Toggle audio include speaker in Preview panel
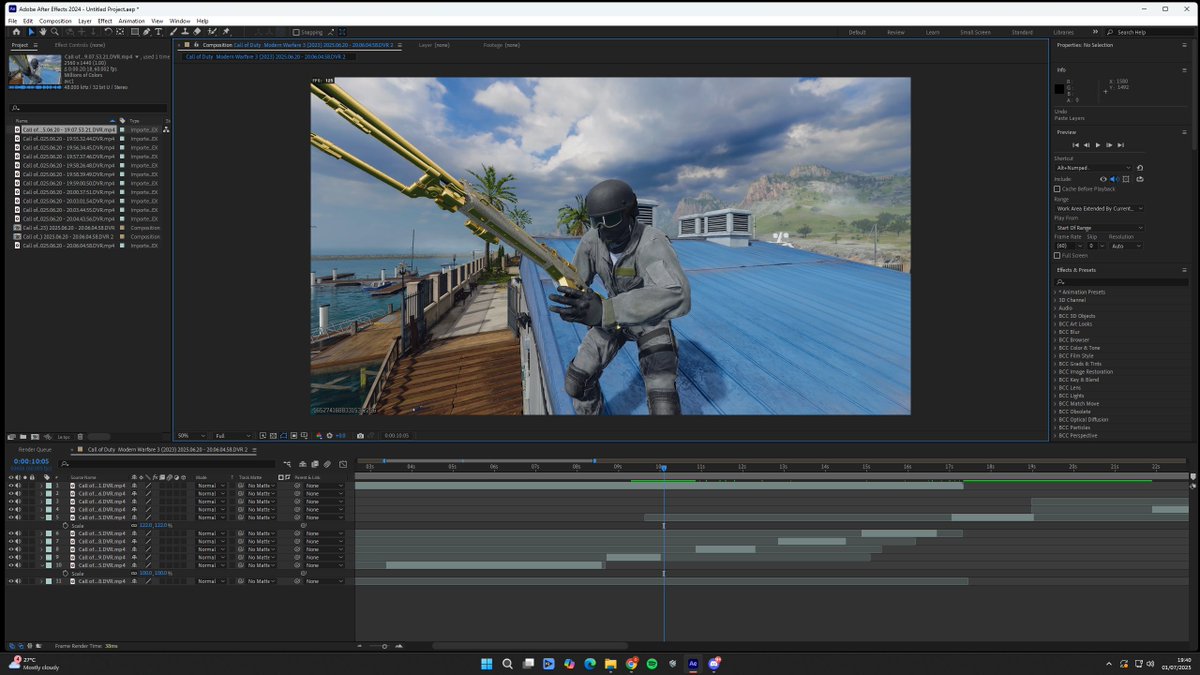 pyautogui.click(x=1114, y=179)
